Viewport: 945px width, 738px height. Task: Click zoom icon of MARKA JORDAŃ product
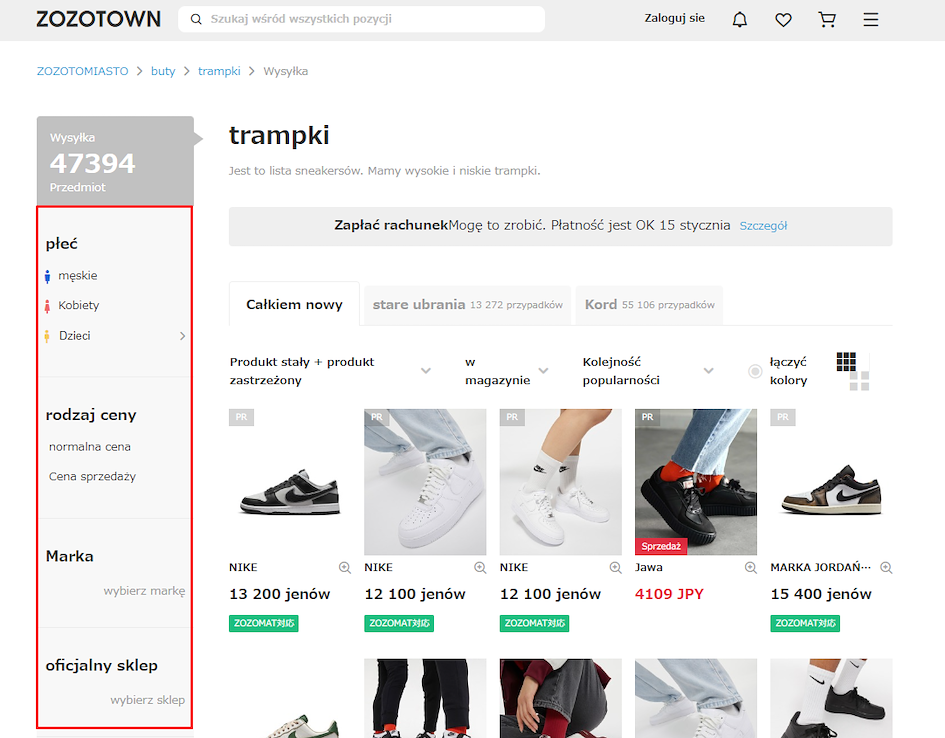coord(886,568)
